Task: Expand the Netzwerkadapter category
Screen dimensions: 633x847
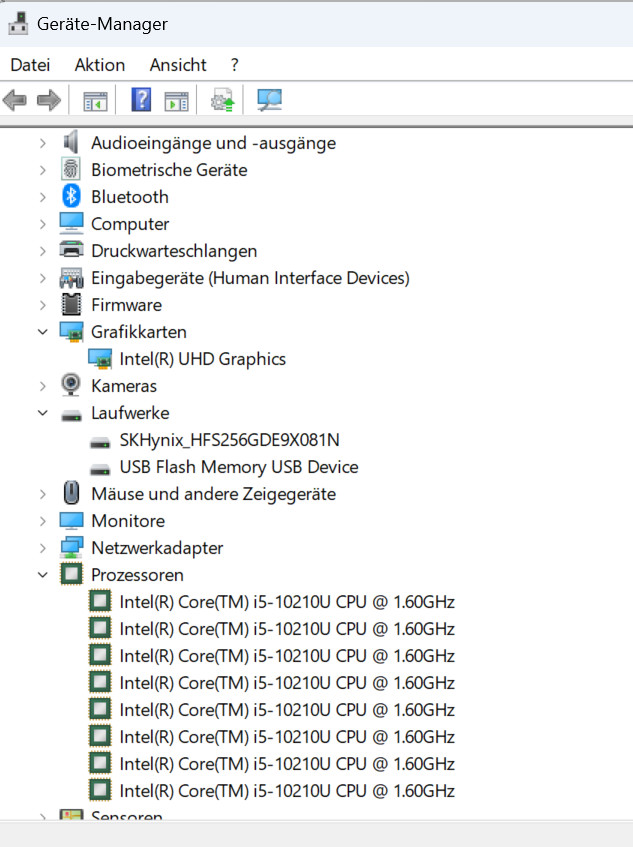Action: pyautogui.click(x=42, y=548)
